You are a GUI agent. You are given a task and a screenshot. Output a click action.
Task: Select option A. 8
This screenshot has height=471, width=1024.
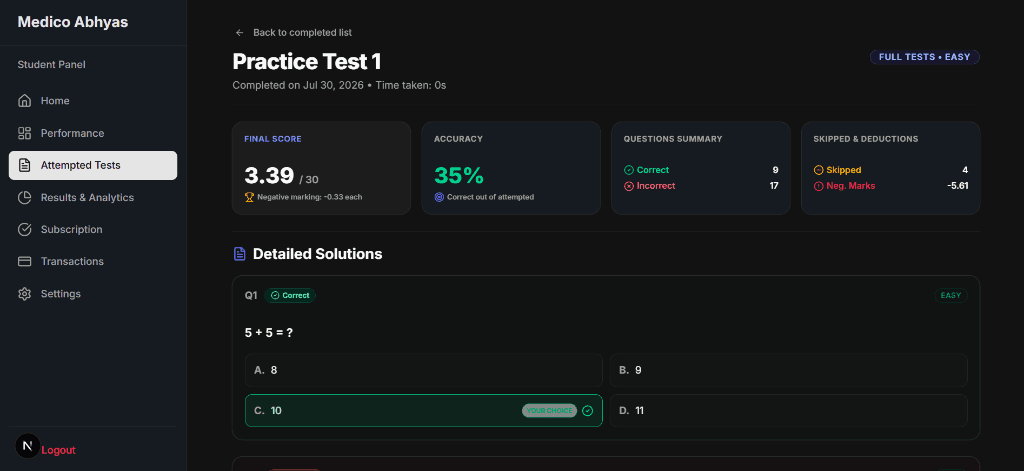(423, 370)
